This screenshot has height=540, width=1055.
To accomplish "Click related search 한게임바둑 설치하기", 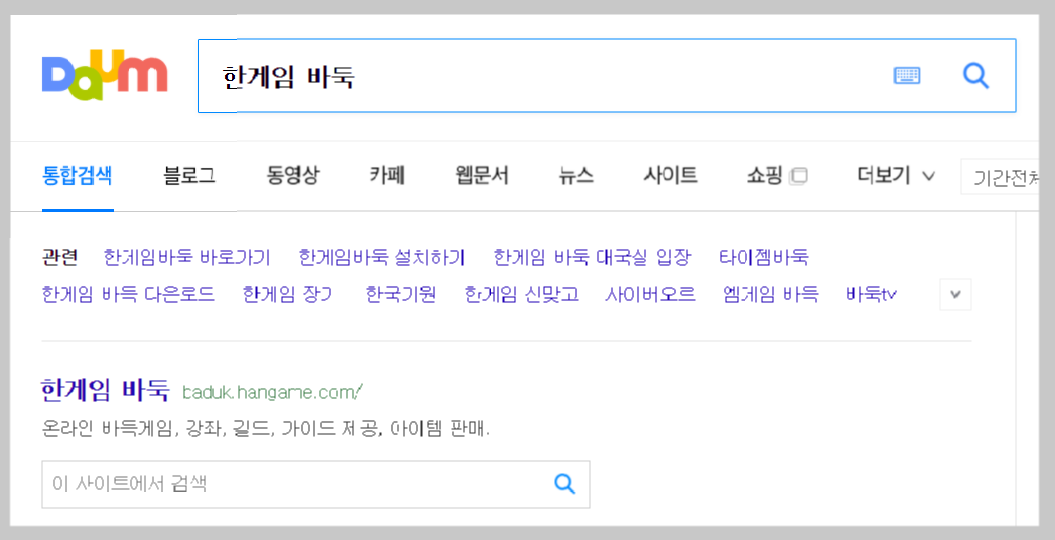I will [381, 257].
